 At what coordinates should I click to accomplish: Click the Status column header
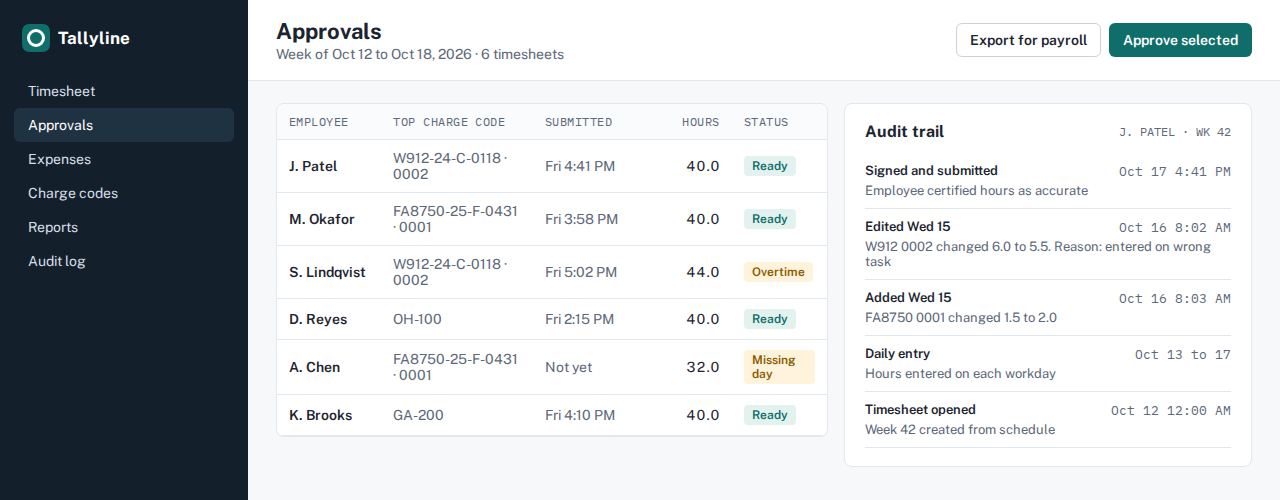(x=766, y=122)
